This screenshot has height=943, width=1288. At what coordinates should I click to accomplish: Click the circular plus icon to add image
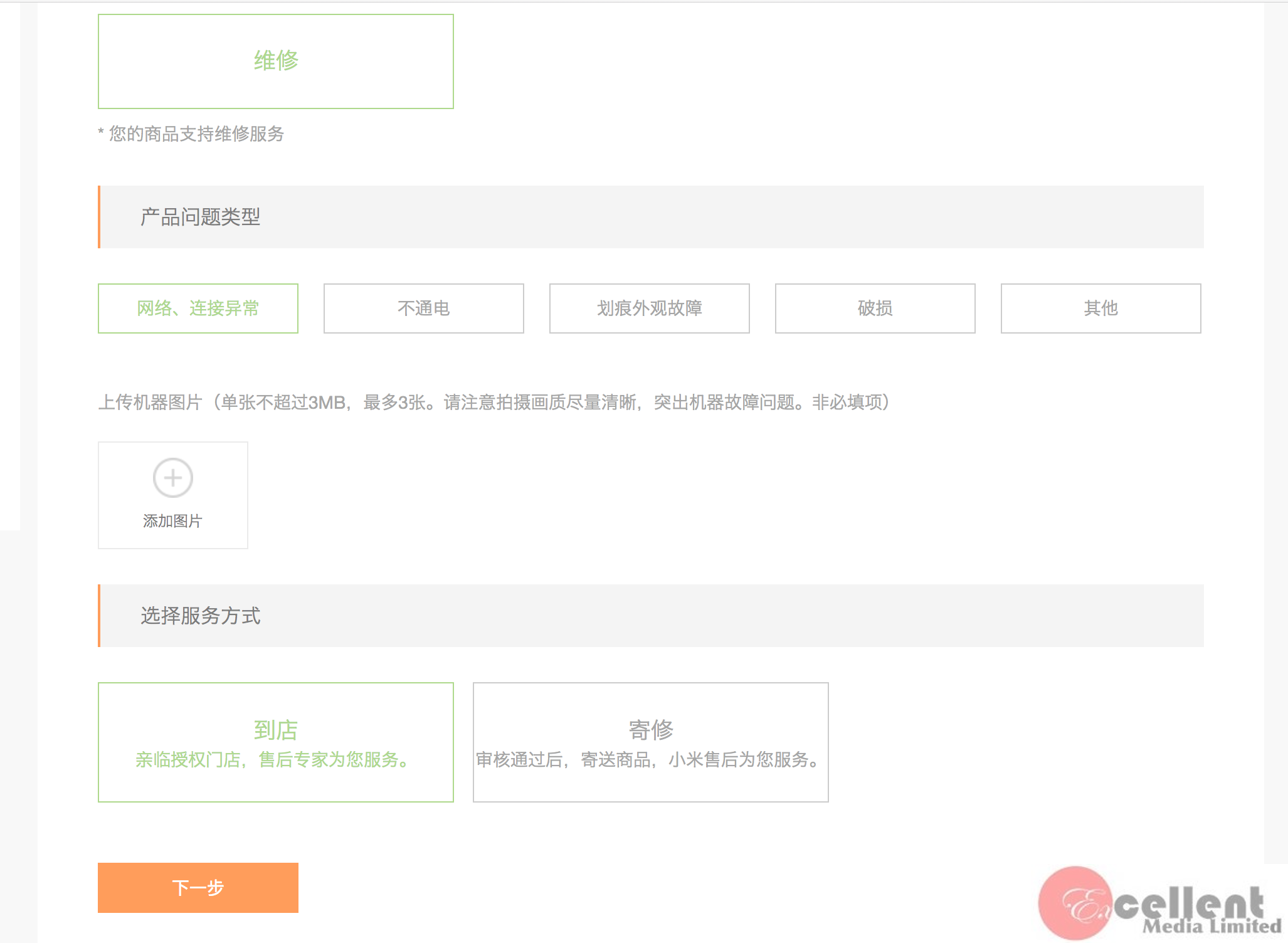coord(172,478)
